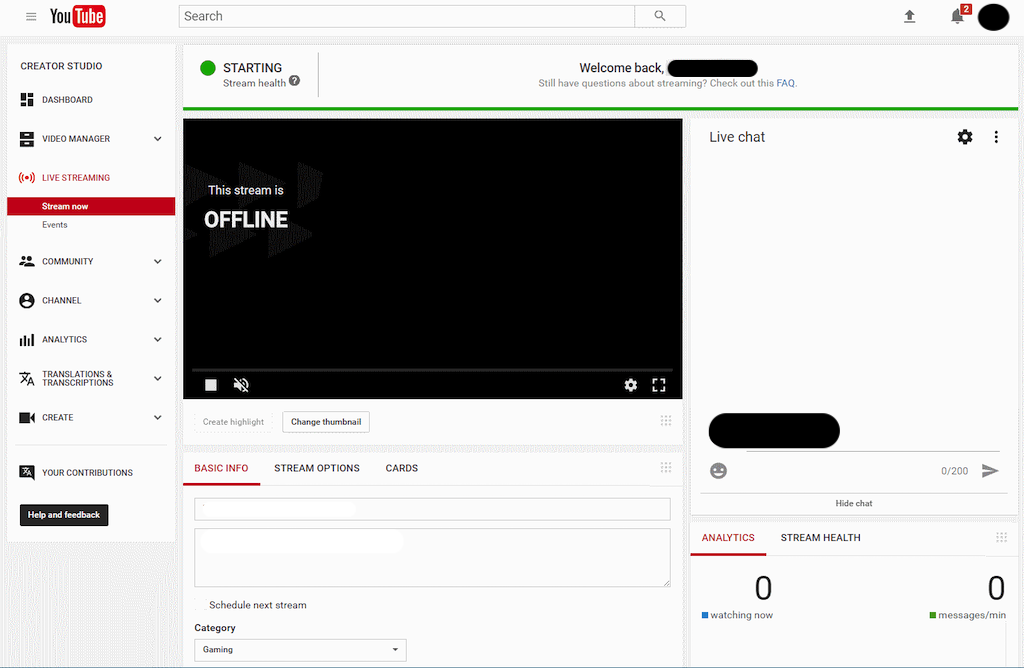Click the Change thumbnail button
Screen dimensions: 1024x668
point(326,422)
